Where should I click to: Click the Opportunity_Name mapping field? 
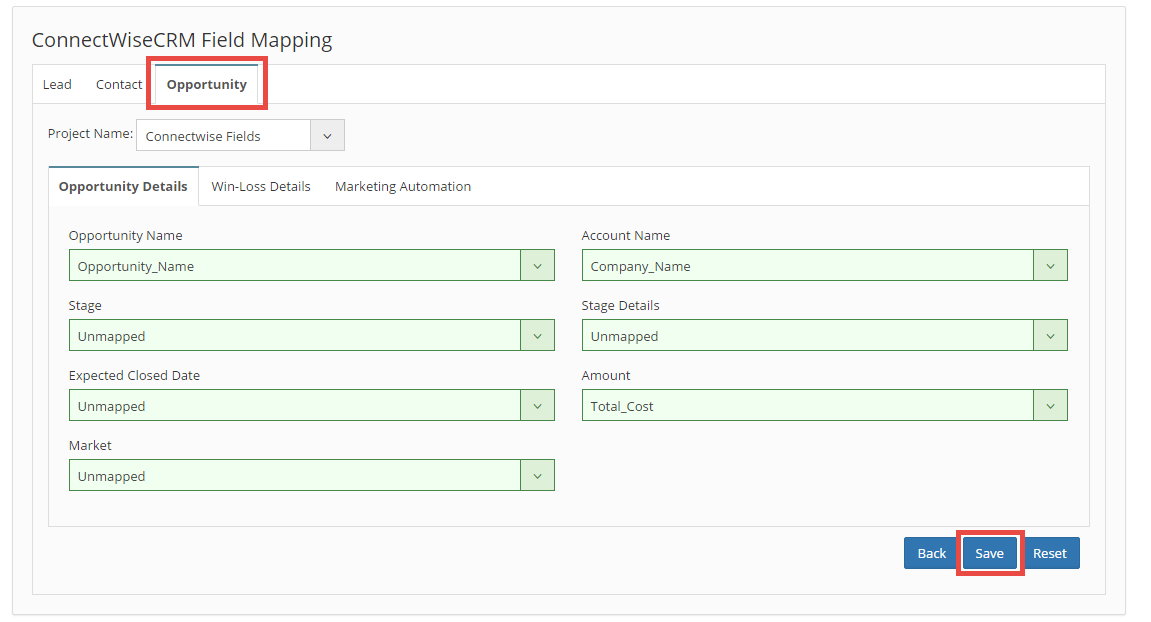coord(295,266)
